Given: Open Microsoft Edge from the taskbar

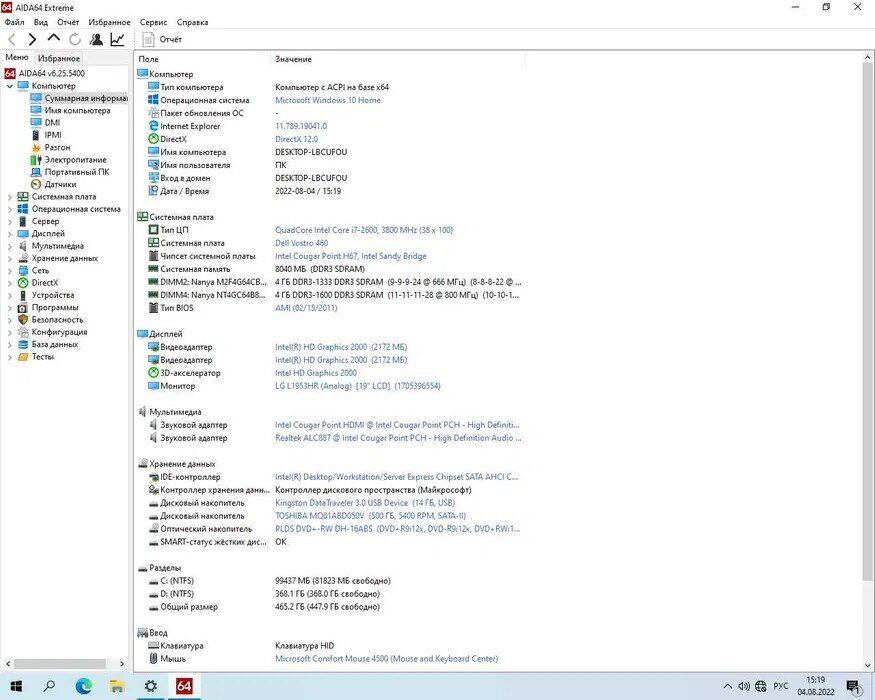Looking at the screenshot, I should (84, 686).
